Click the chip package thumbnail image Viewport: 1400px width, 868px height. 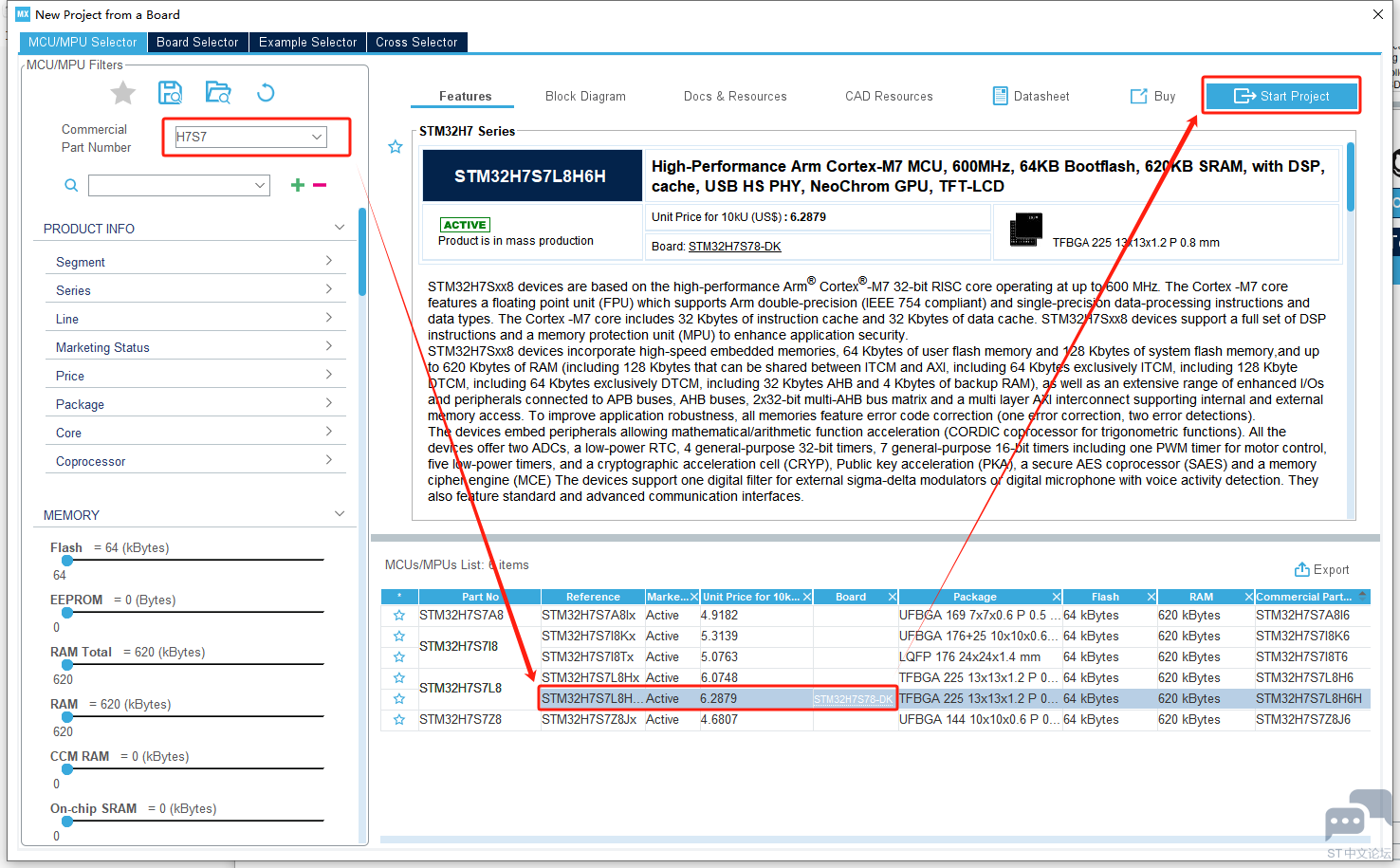[x=1025, y=230]
